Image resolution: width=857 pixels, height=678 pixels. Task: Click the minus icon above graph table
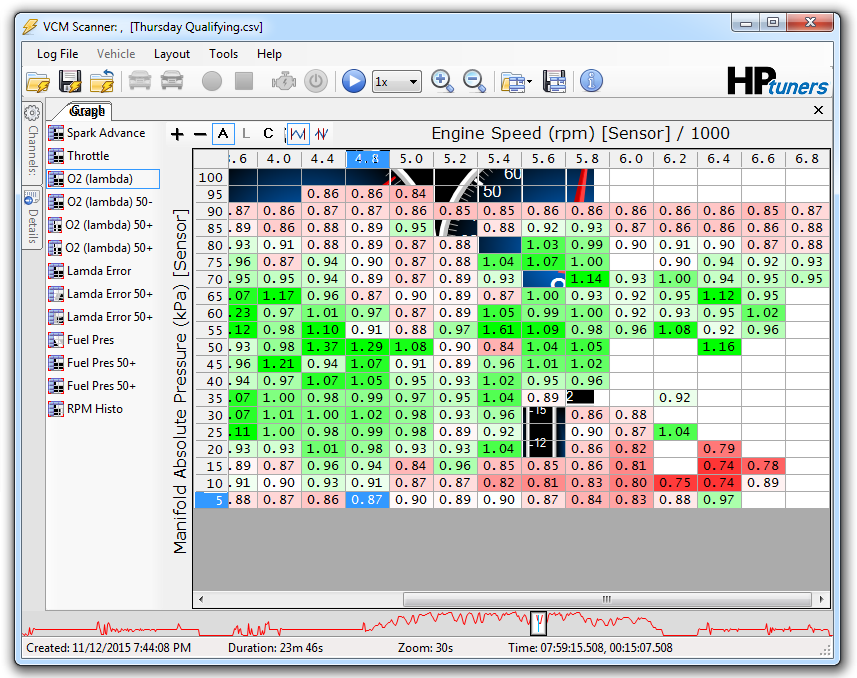(x=200, y=134)
